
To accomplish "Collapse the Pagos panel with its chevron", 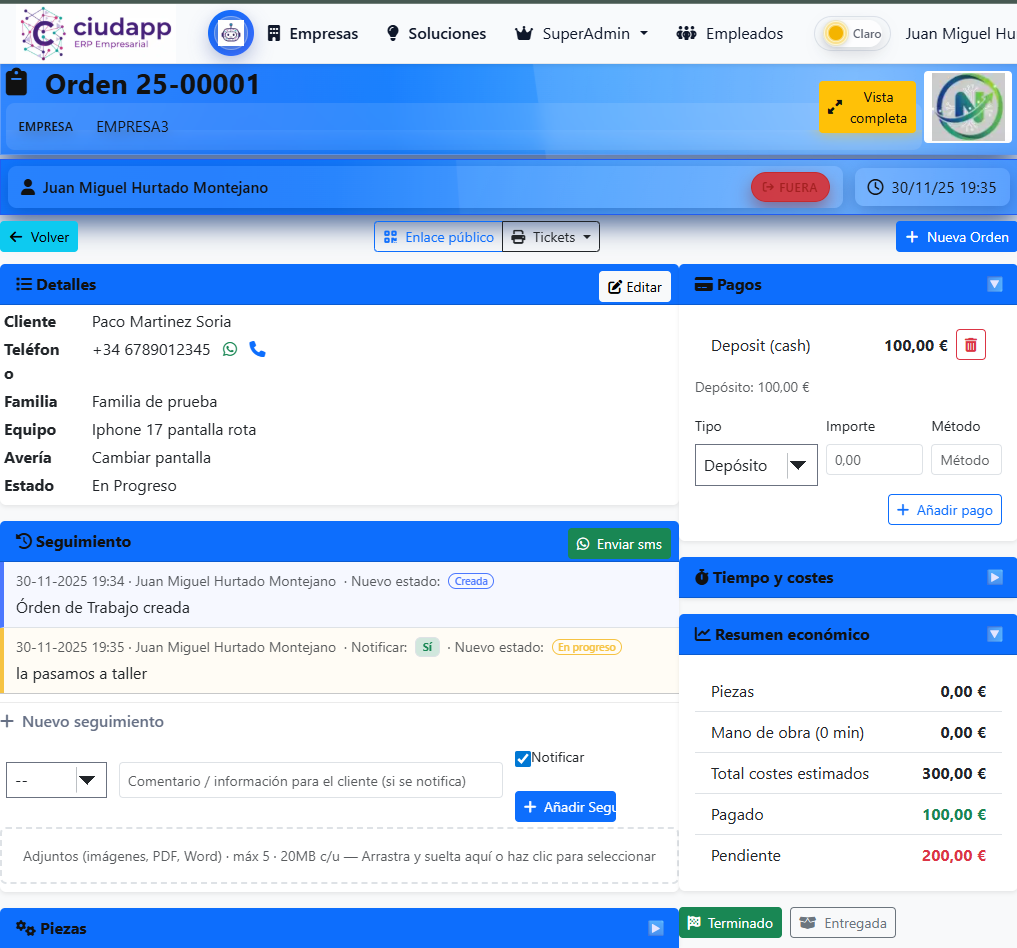I will [x=994, y=284].
